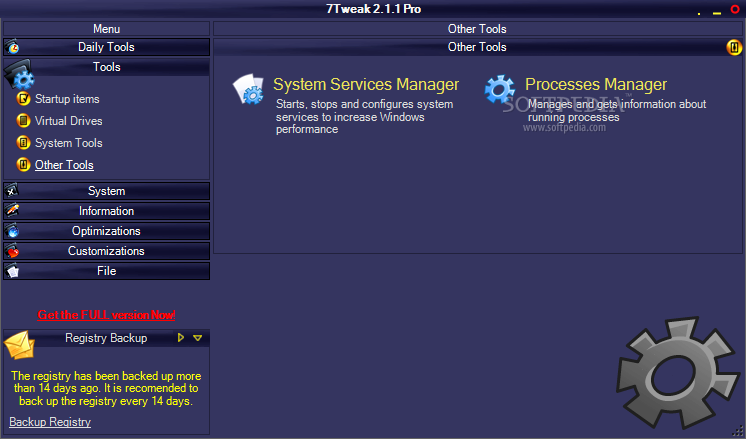Image resolution: width=746 pixels, height=439 pixels.
Task: Open Processes Manager
Action: (x=596, y=84)
